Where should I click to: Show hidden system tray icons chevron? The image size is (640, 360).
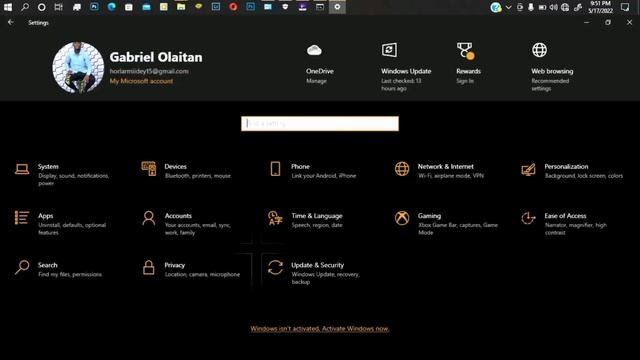tap(509, 7)
